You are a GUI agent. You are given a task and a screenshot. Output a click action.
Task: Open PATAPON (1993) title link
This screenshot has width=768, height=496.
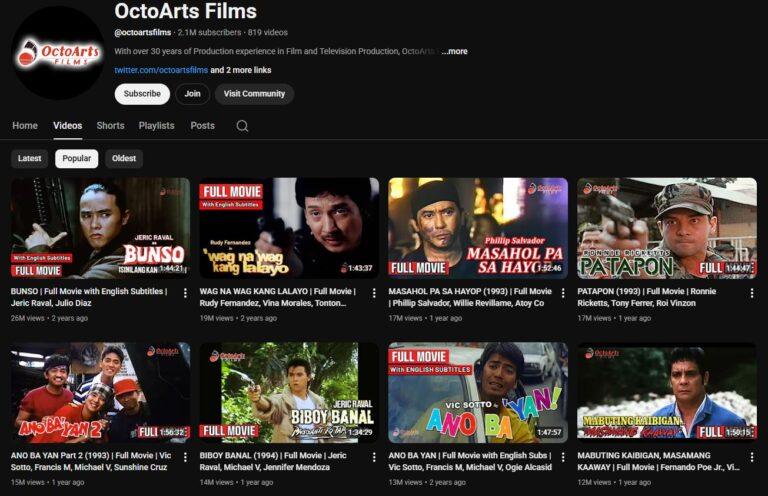point(647,297)
